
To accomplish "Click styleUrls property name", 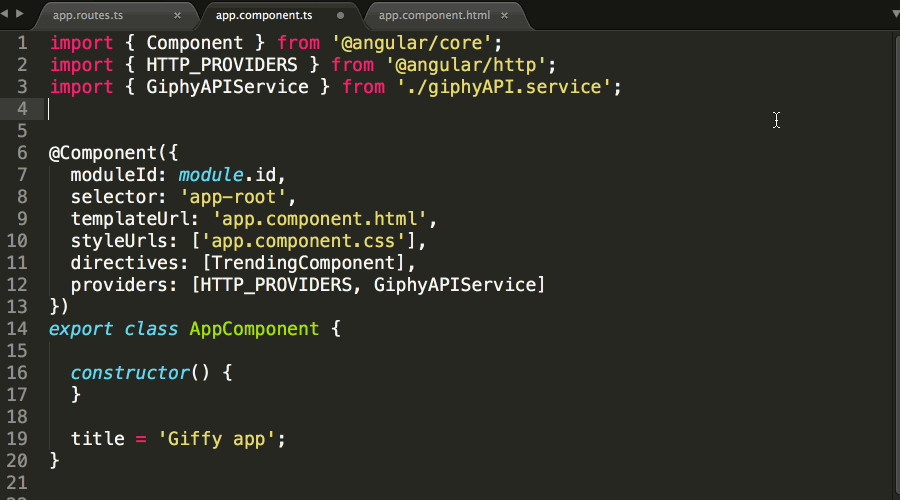I will coord(119,241).
